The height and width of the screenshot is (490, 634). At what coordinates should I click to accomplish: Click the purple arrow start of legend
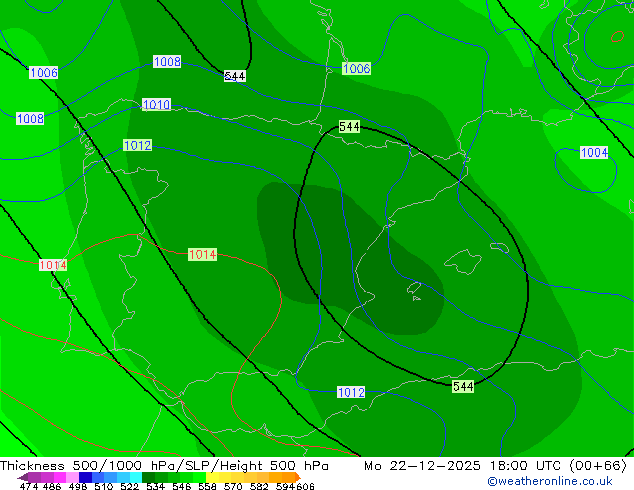(x=23, y=477)
